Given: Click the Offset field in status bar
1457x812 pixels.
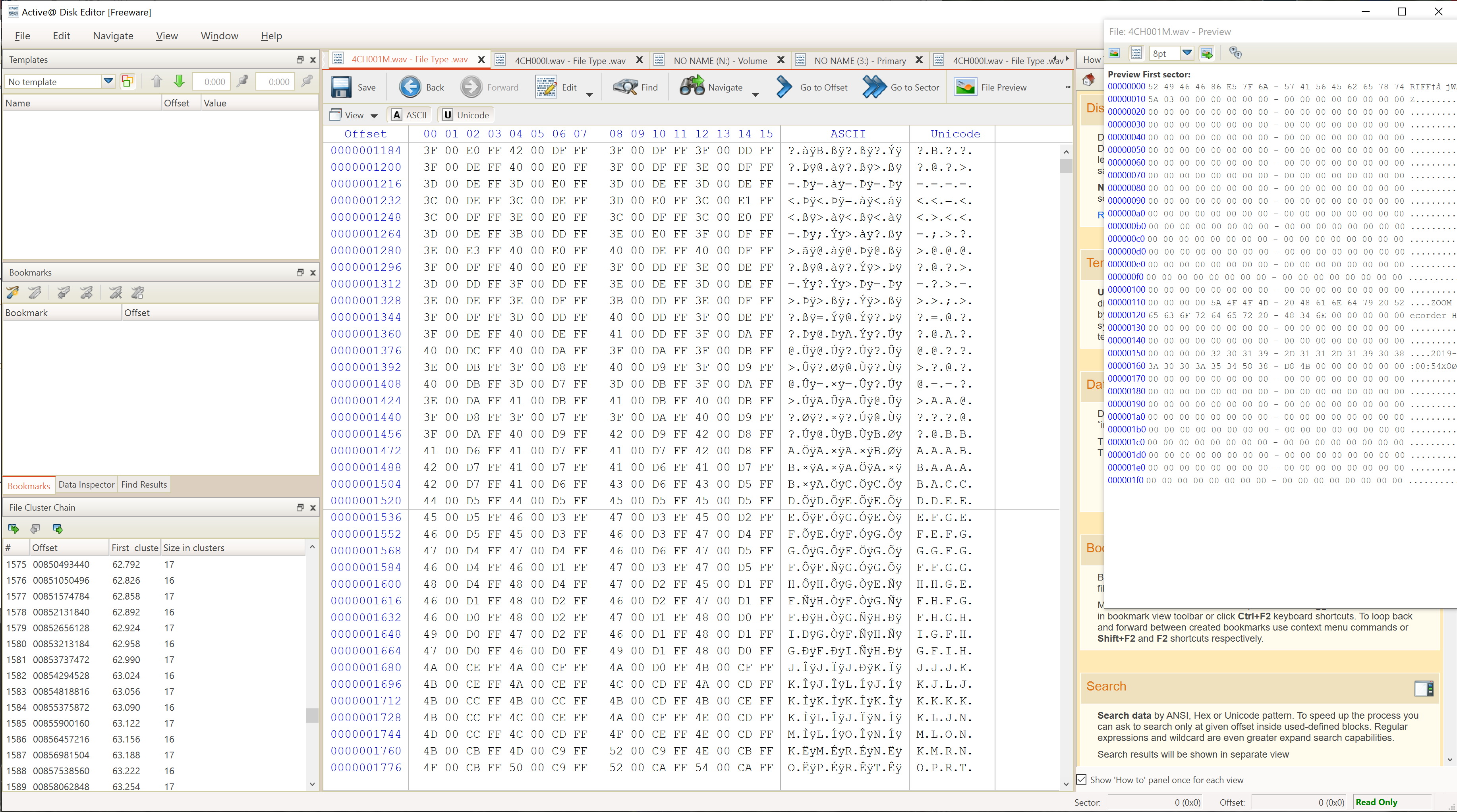Looking at the screenshot, I should click(1299, 802).
